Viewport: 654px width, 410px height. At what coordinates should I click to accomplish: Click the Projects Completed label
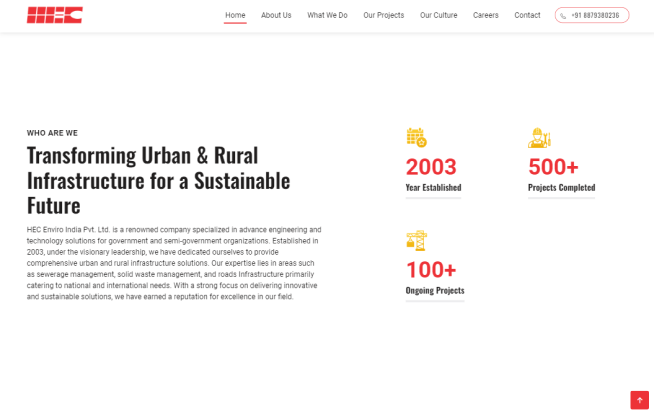(561, 188)
